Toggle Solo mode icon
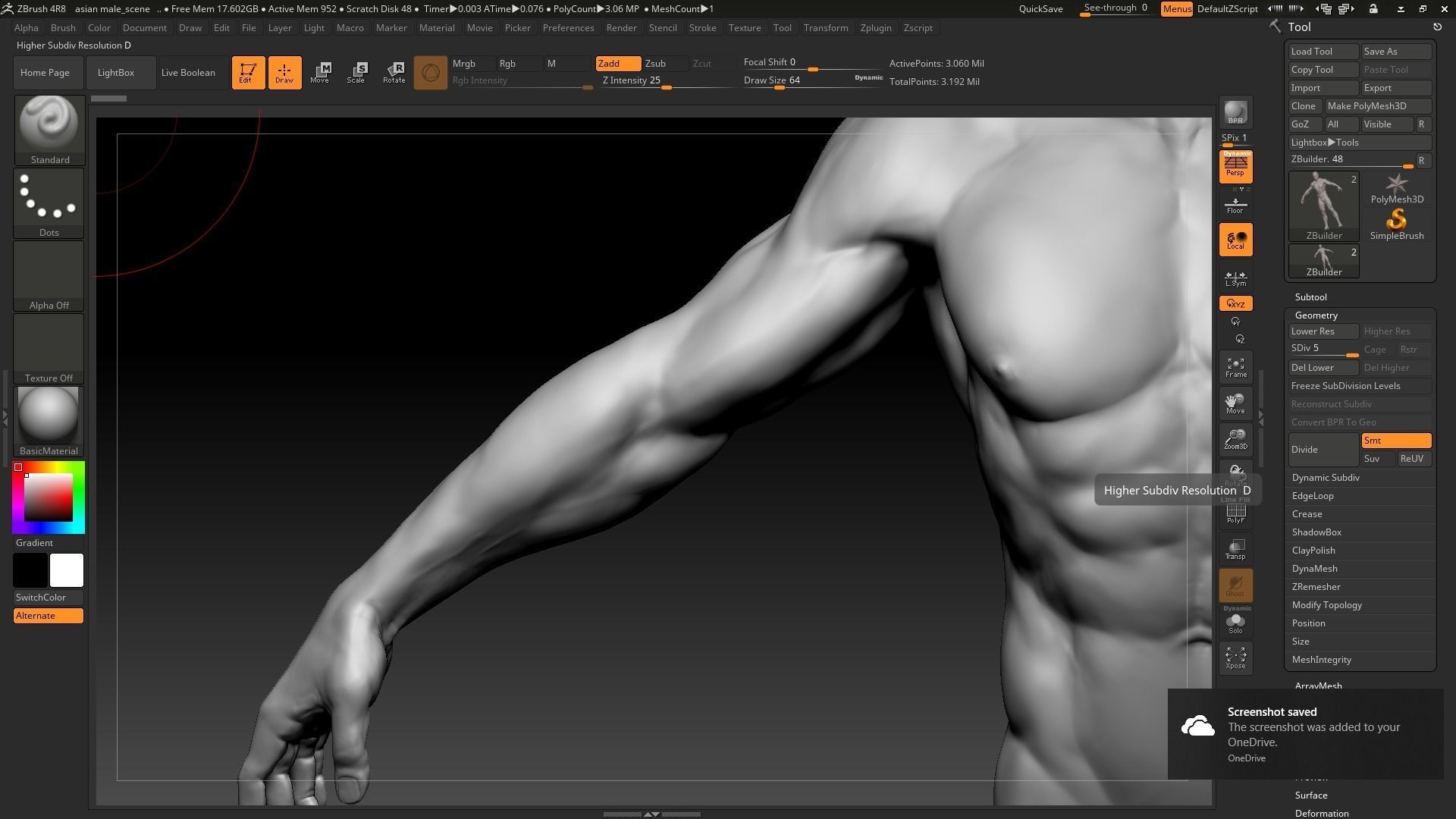This screenshot has width=1456, height=819. tap(1235, 623)
